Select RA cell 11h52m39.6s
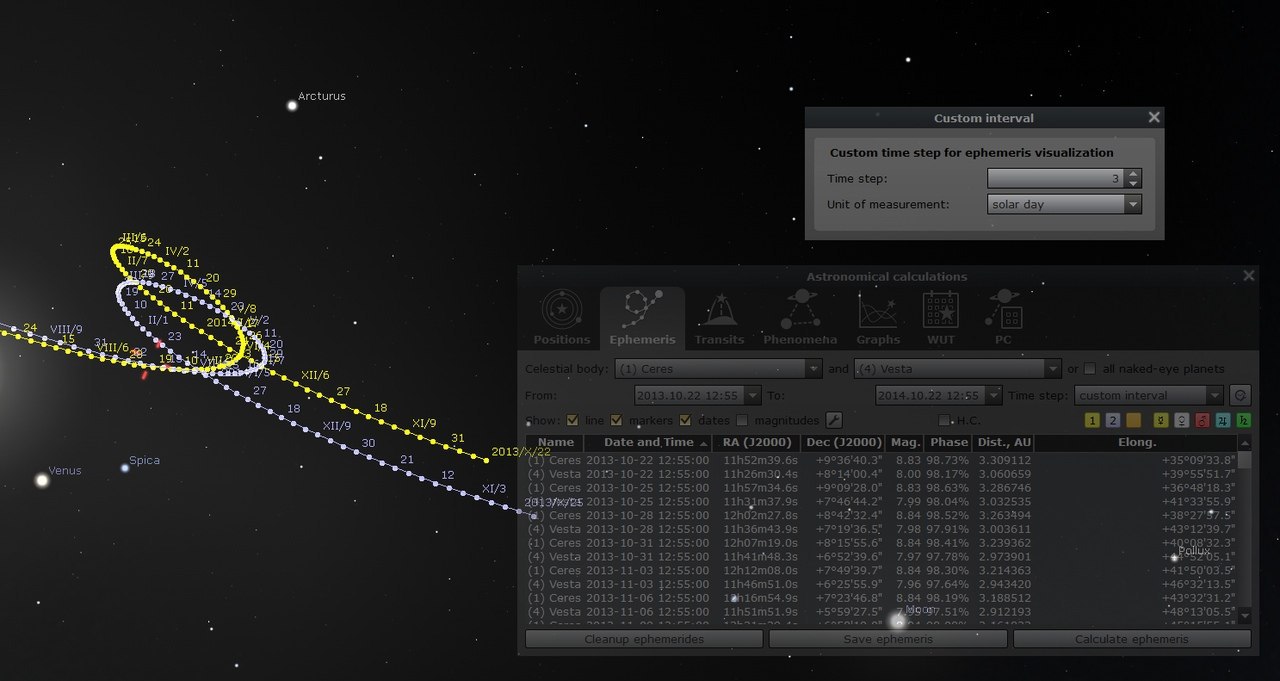 coord(759,460)
